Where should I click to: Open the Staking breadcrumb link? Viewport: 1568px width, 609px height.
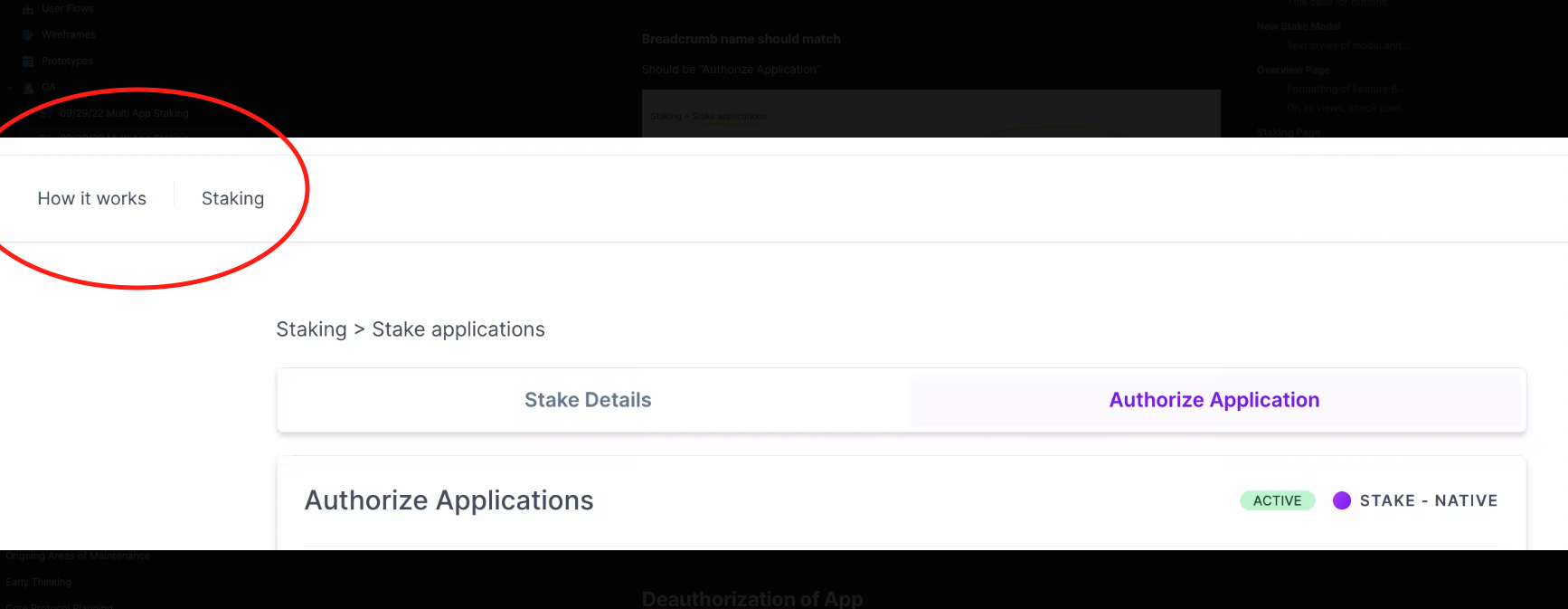[311, 329]
